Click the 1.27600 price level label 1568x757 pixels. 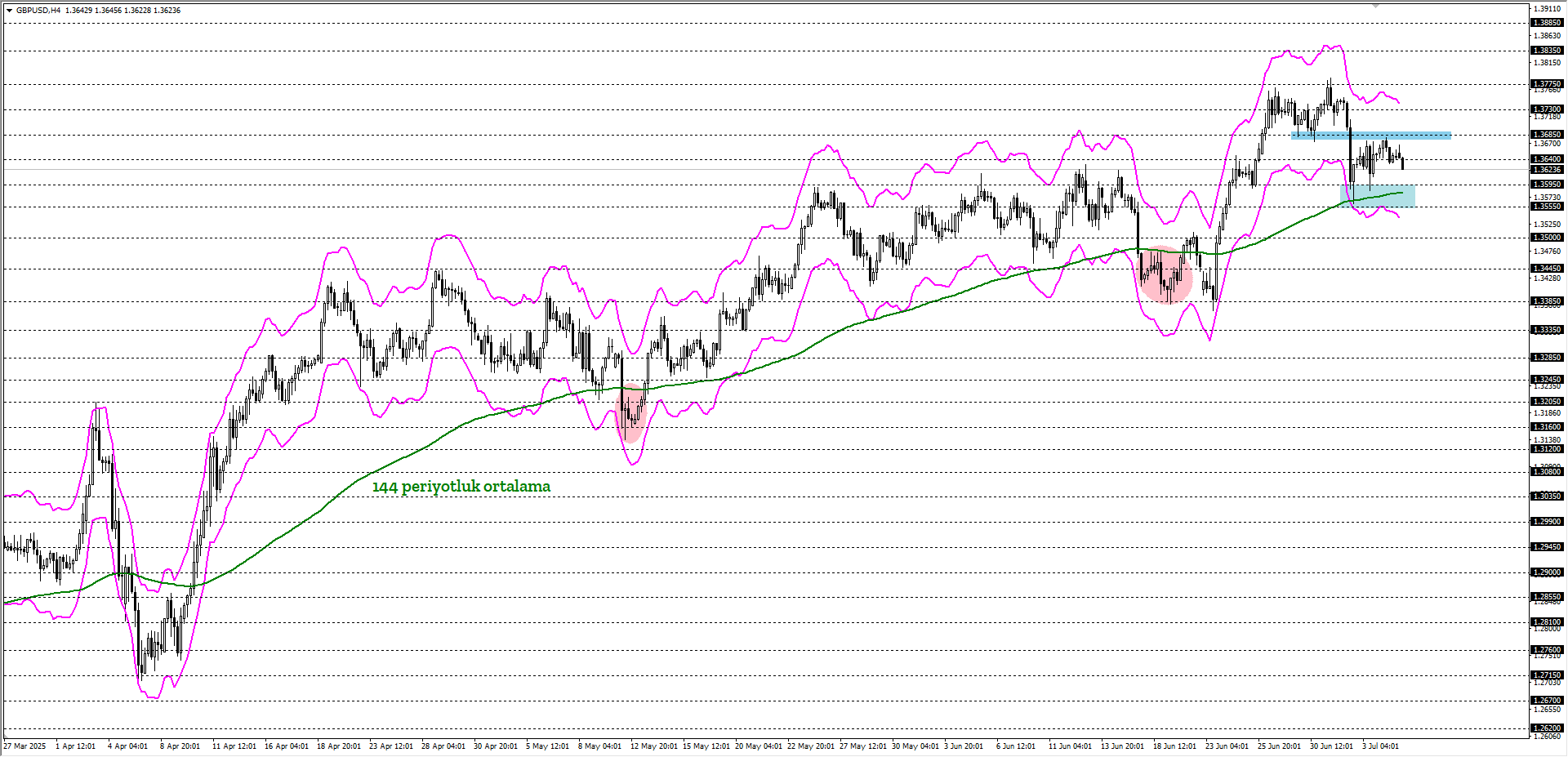pyautogui.click(x=1547, y=650)
